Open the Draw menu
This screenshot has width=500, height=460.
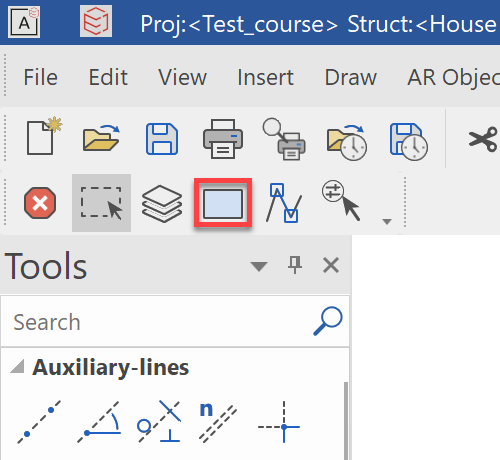pyautogui.click(x=351, y=77)
